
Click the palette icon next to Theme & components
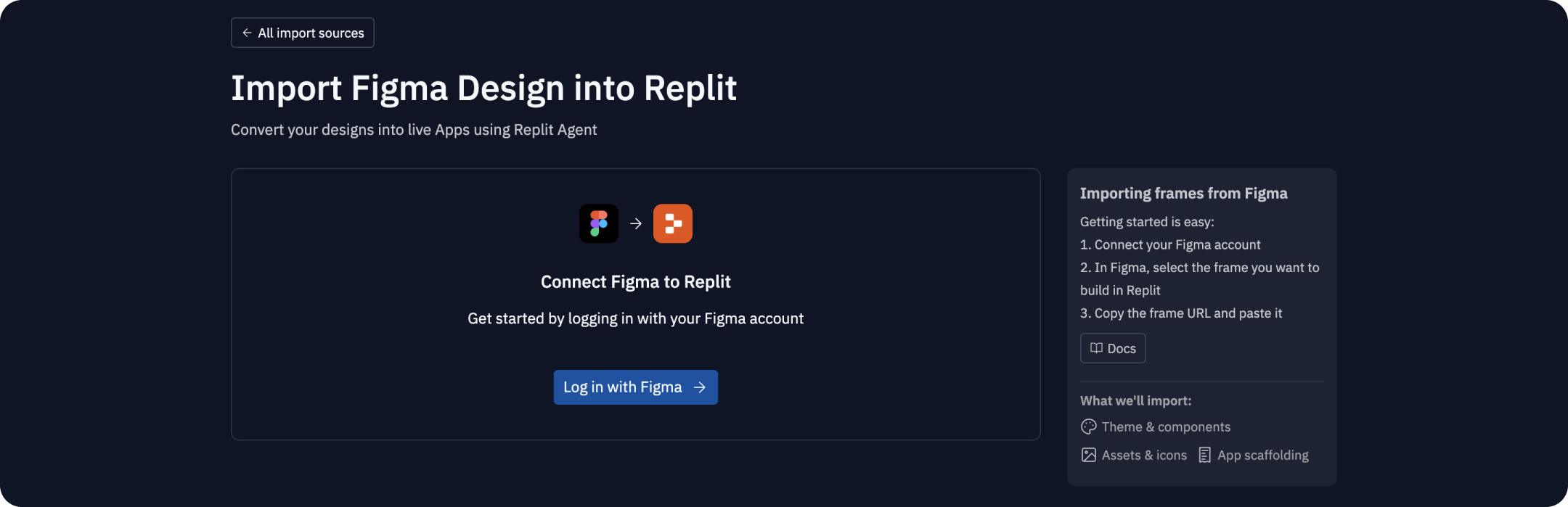coord(1088,426)
